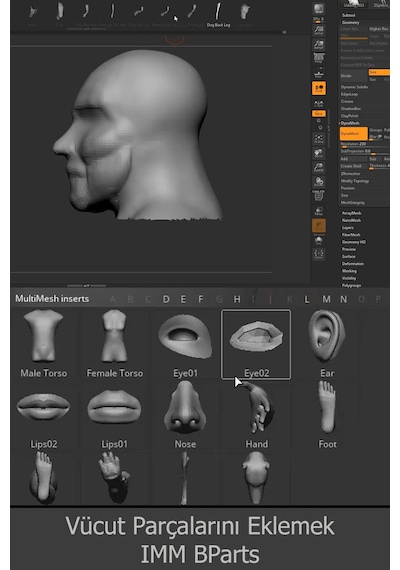The width and height of the screenshot is (400, 570).
Task: Select the Female Torso insert mesh
Action: click(x=114, y=344)
